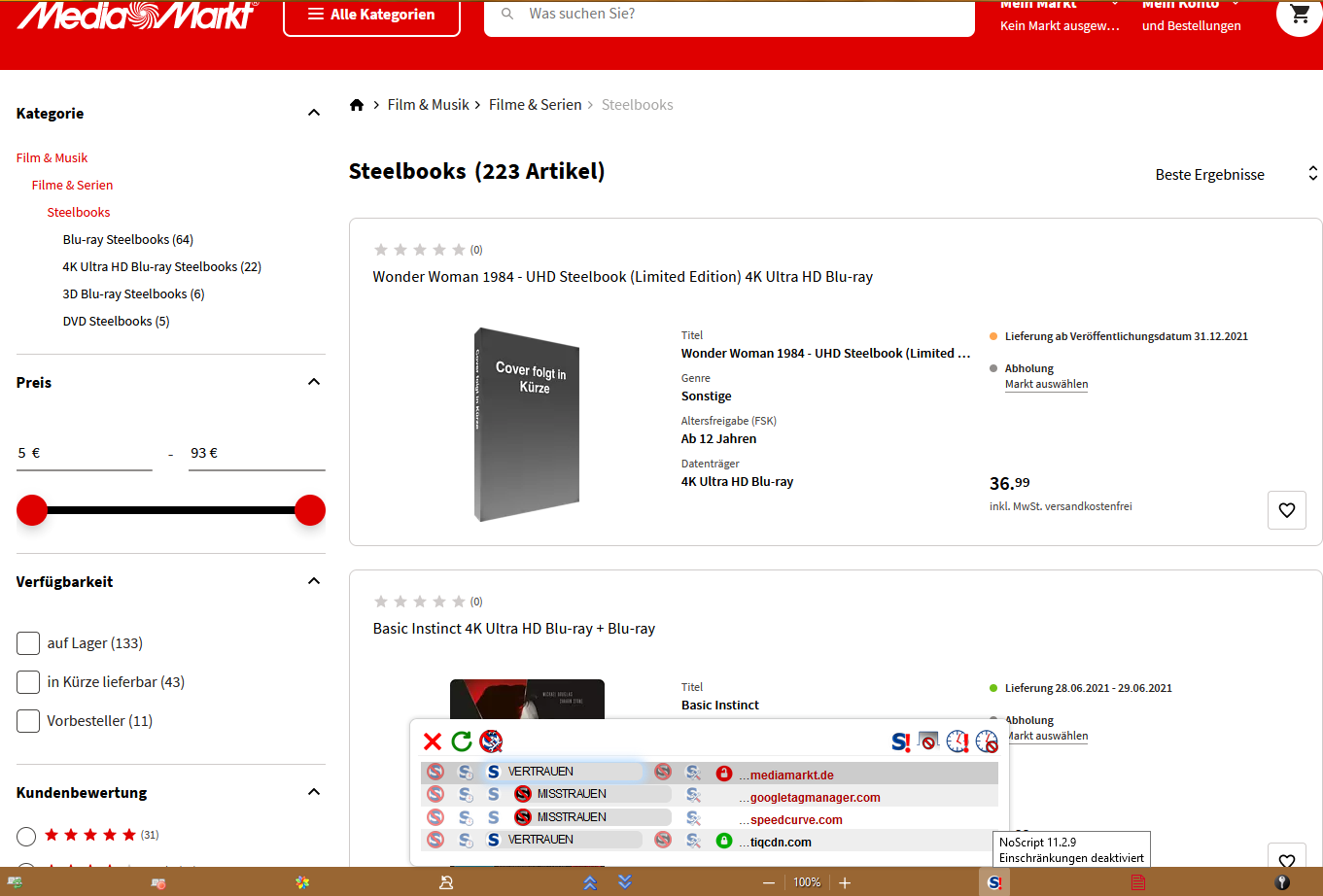The image size is (1323, 896).
Task: Collapse the Kategorie filter section
Action: pos(314,113)
